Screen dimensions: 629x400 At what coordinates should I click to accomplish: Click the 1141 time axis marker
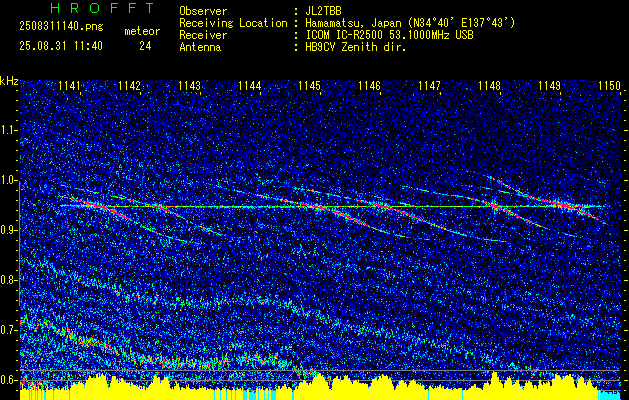coord(69,86)
